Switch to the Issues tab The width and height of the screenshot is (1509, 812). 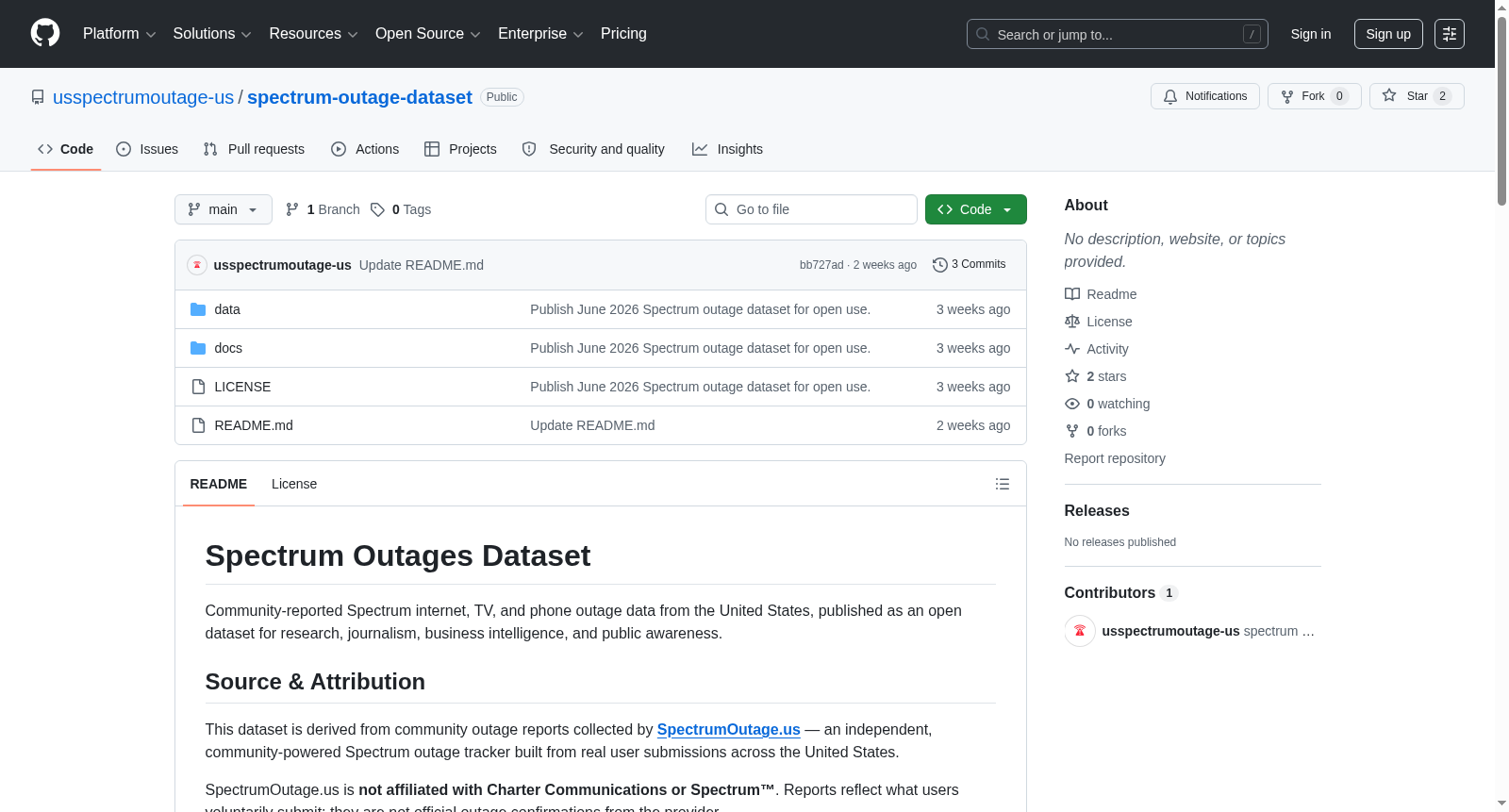pyautogui.click(x=147, y=149)
